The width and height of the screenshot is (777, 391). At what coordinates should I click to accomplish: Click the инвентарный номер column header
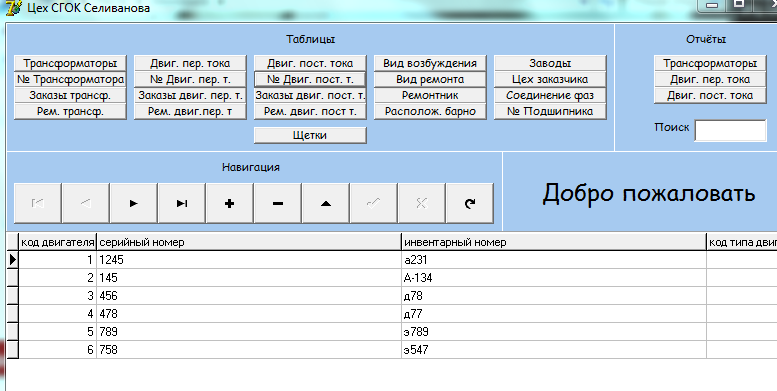[x=554, y=242]
